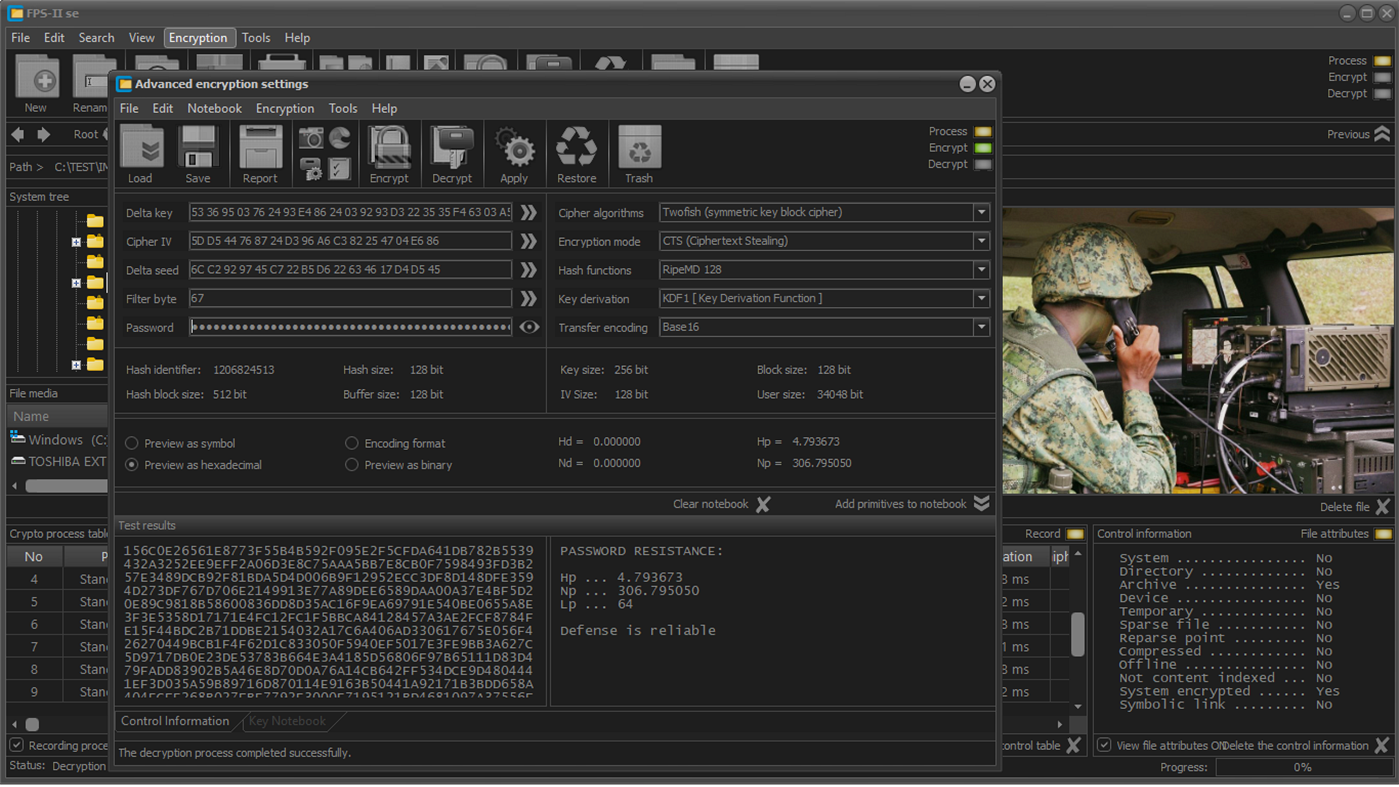This screenshot has height=787, width=1399.
Task: Switch to the Key Notebook tab
Action: click(x=287, y=721)
